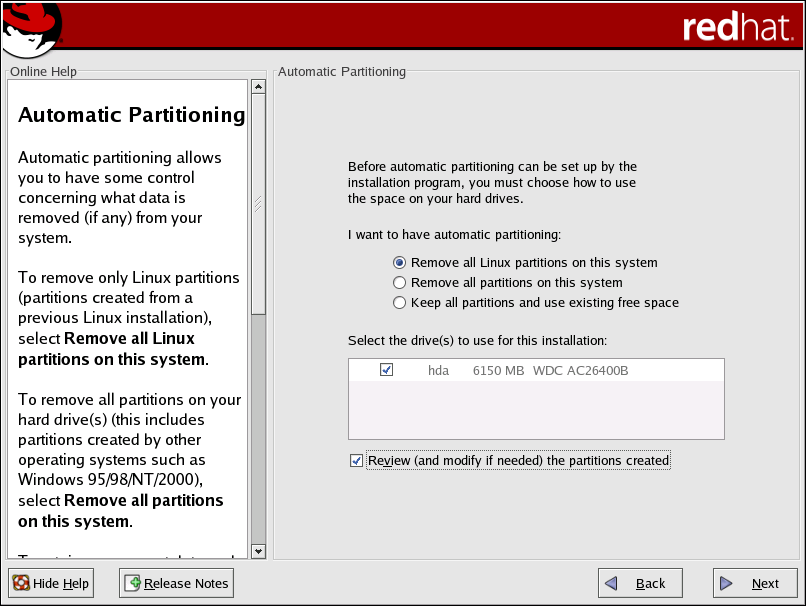The image size is (806, 606).
Task: Uncheck the hda drive checkbox
Action: pyautogui.click(x=387, y=370)
